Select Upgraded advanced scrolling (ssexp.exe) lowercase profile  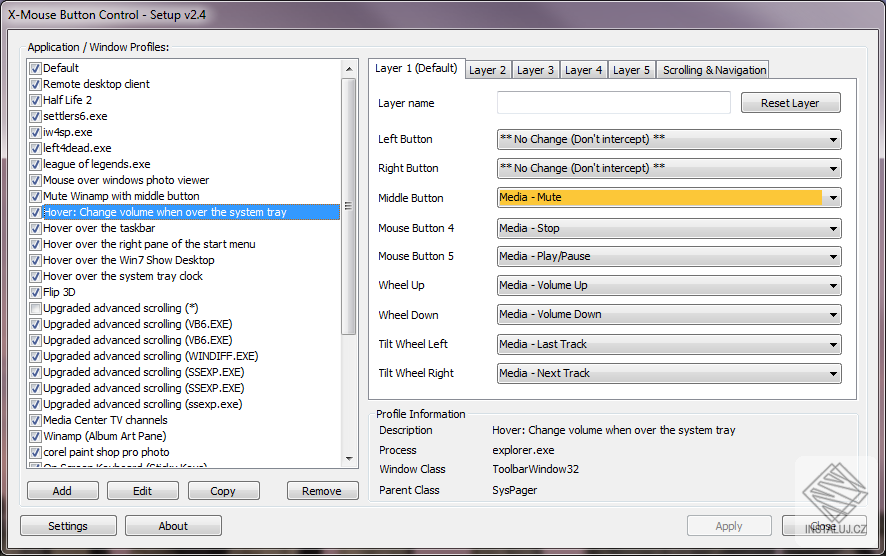143,405
